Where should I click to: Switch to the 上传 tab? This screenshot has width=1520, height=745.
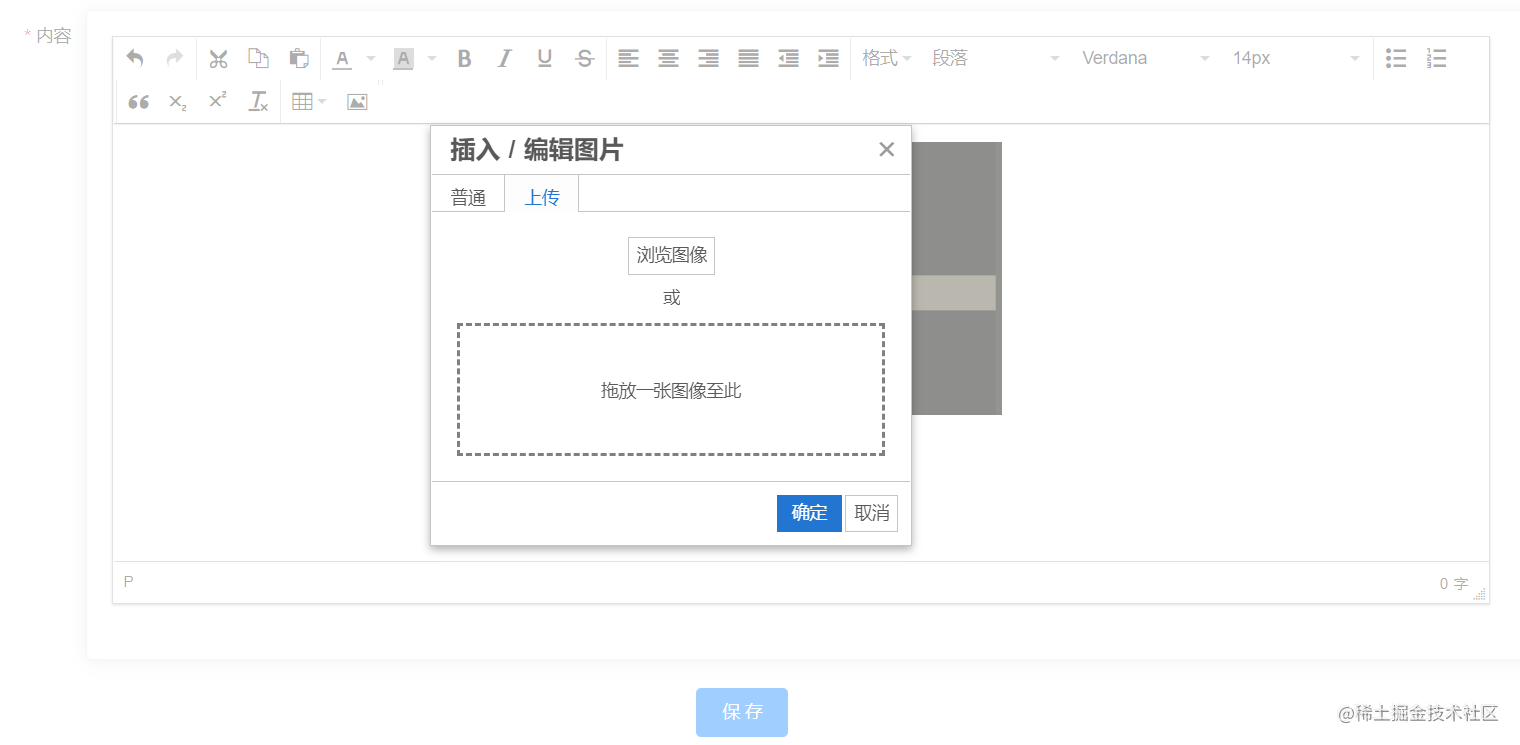(542, 195)
